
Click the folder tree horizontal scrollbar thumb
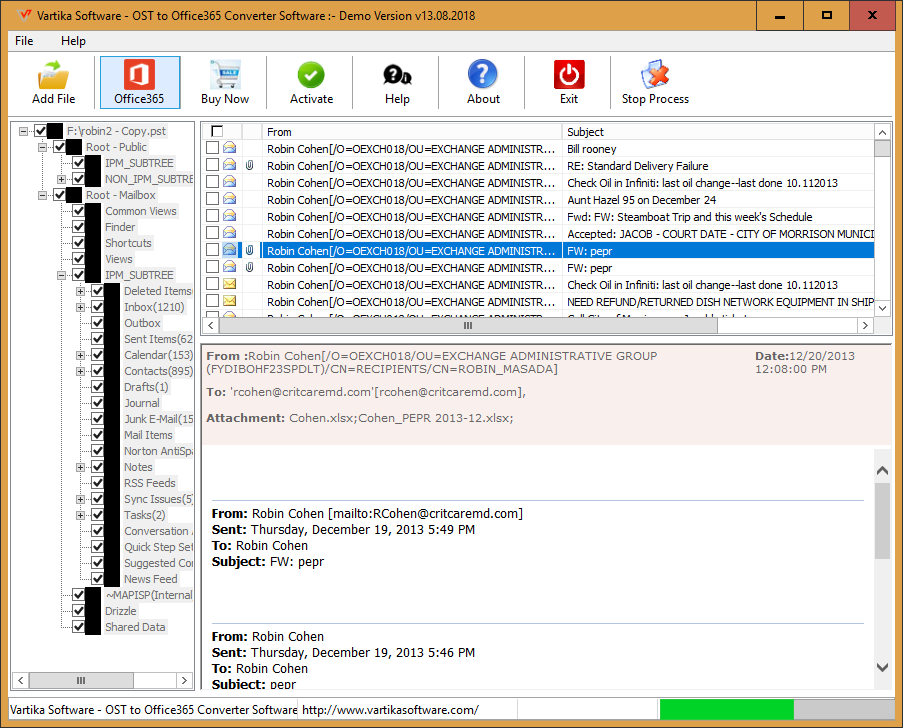pos(81,680)
